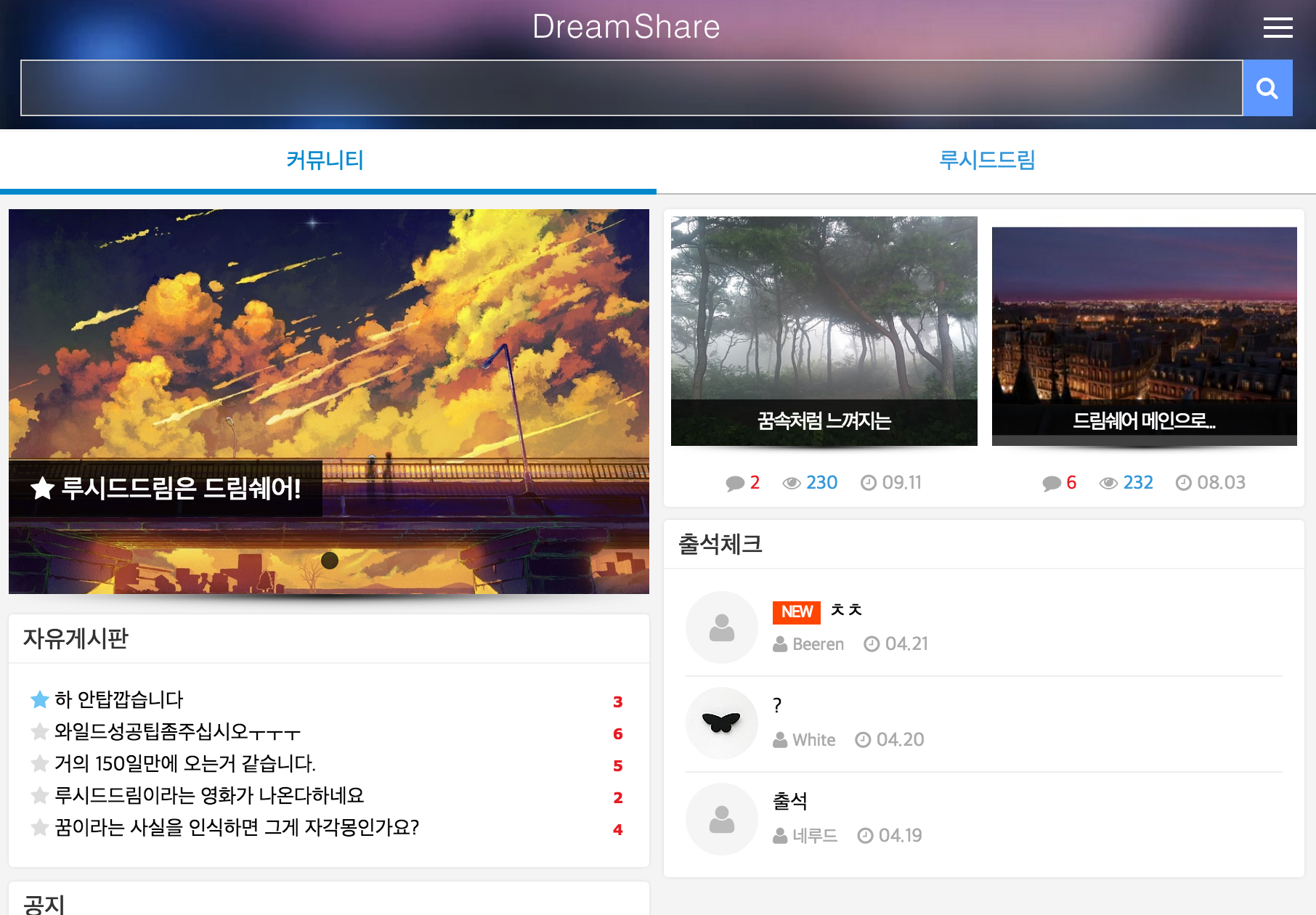Open the DreamShare home logo
The height and width of the screenshot is (915, 1316).
click(x=626, y=27)
